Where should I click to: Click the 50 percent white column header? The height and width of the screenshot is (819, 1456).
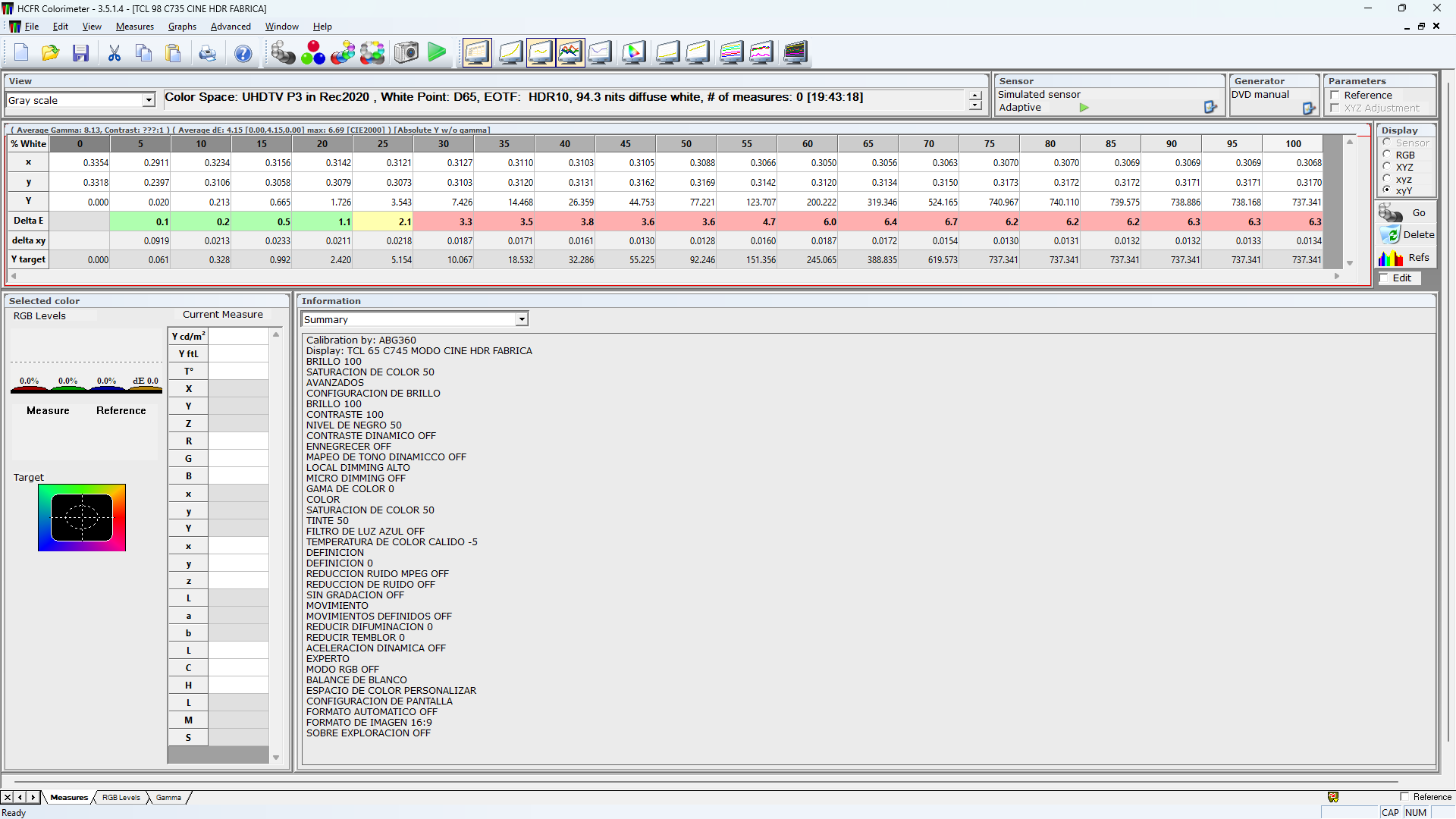[x=686, y=143]
